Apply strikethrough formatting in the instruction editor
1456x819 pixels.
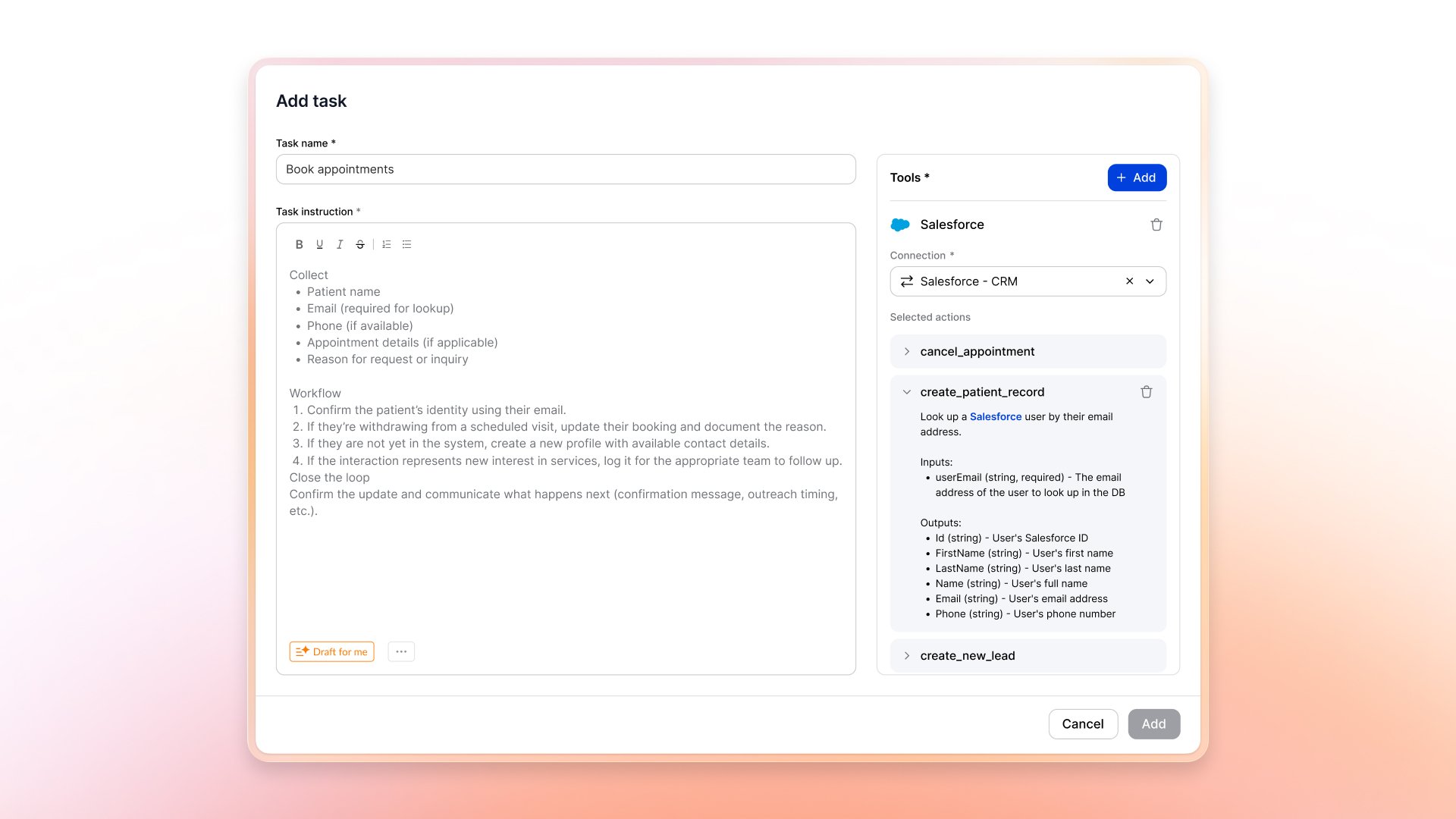(359, 244)
